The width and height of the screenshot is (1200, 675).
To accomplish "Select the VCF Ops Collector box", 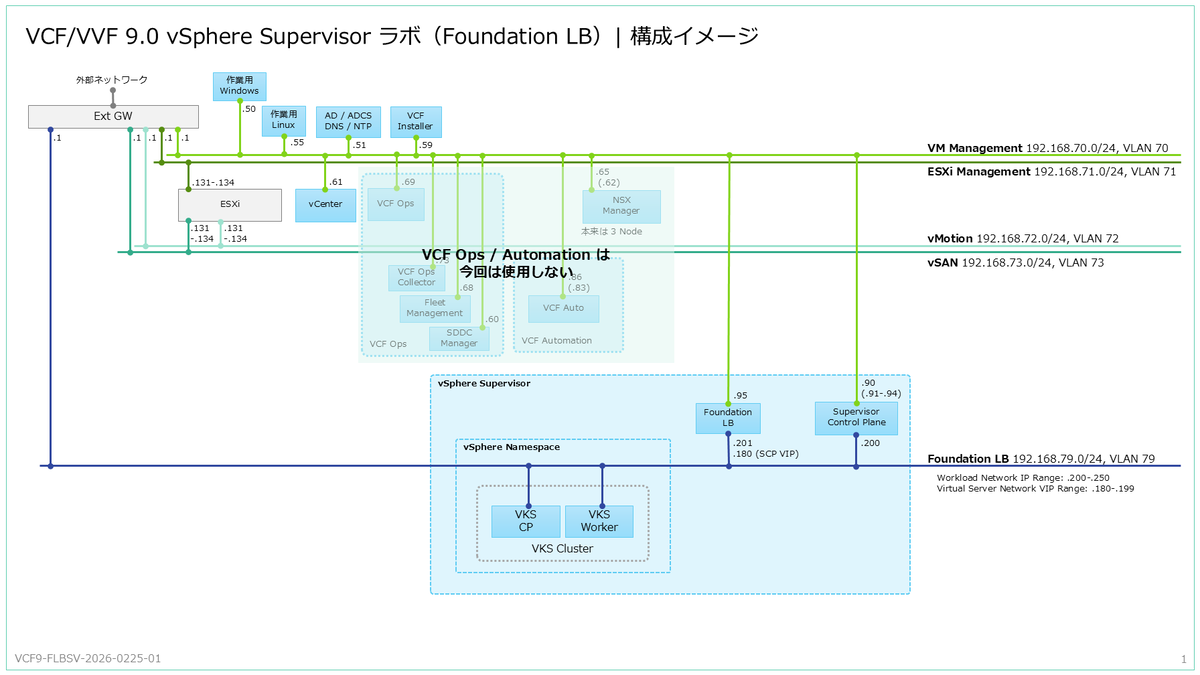I will [416, 277].
